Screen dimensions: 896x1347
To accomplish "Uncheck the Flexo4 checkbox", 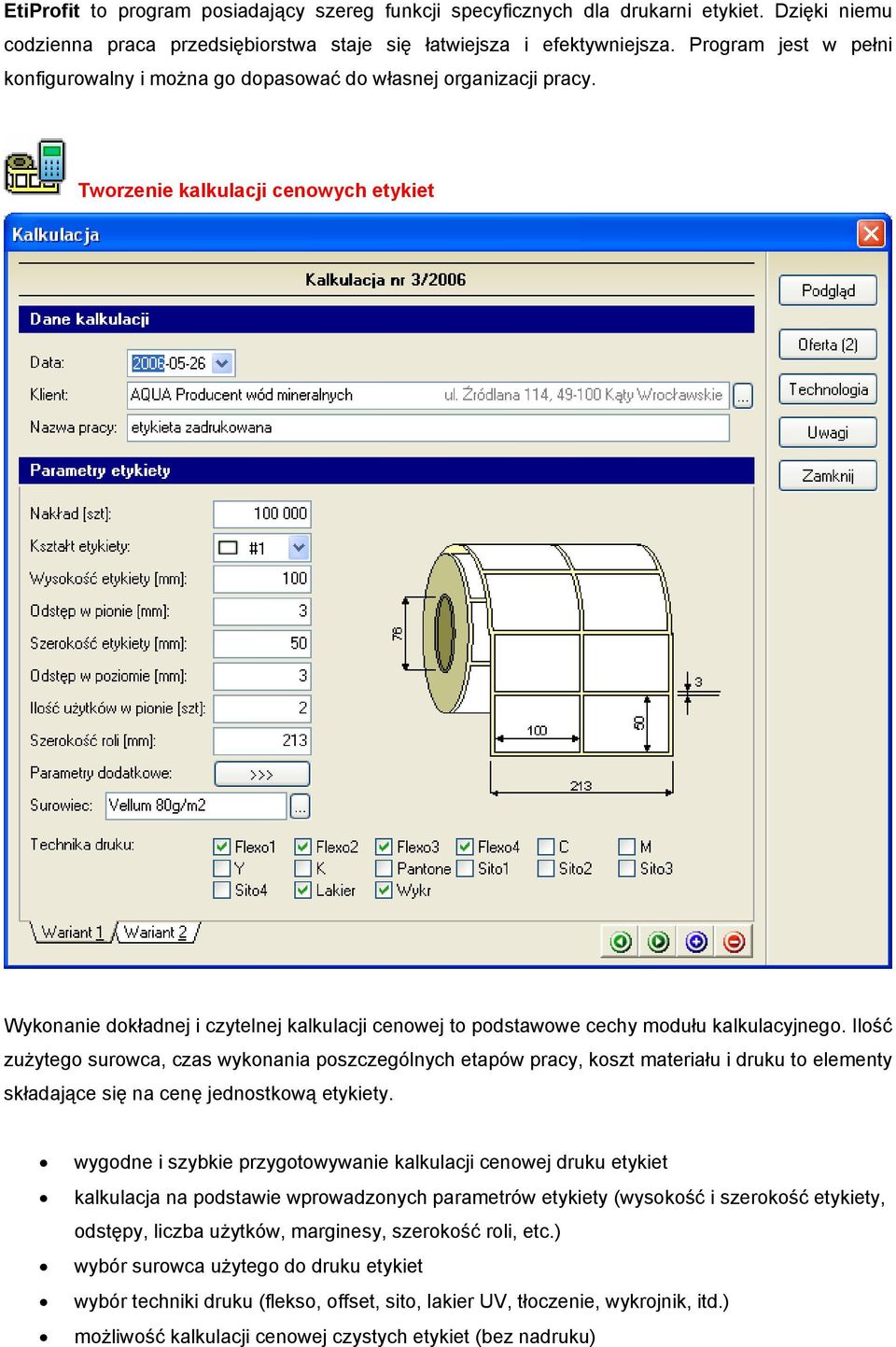I will pyautogui.click(x=465, y=847).
